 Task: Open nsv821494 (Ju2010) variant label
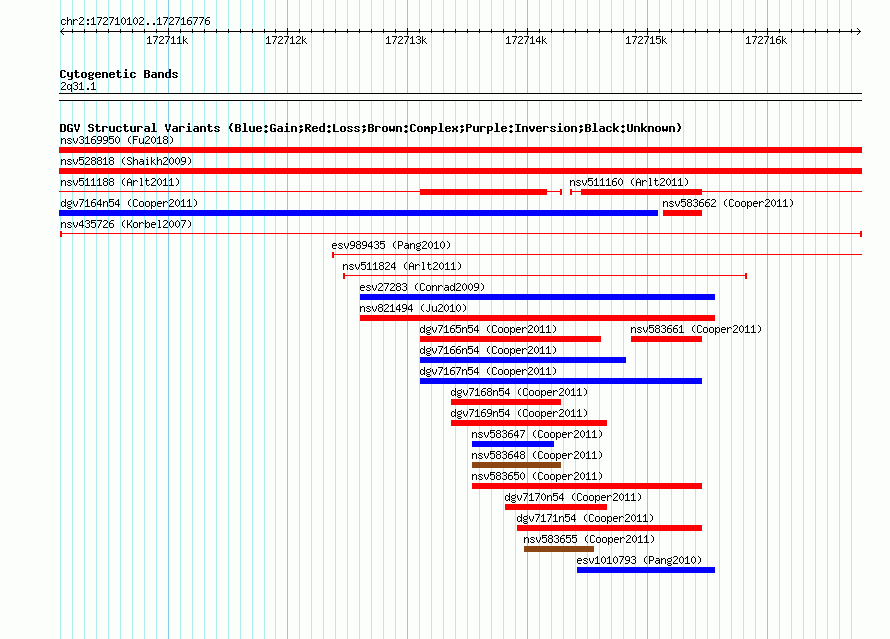tap(413, 308)
